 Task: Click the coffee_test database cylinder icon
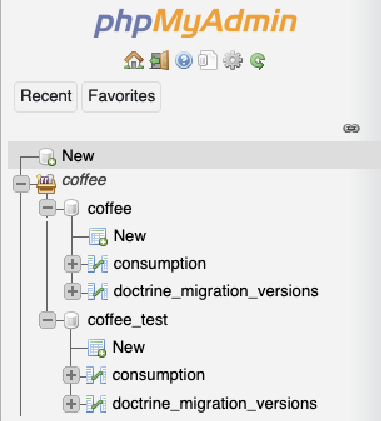click(x=71, y=320)
